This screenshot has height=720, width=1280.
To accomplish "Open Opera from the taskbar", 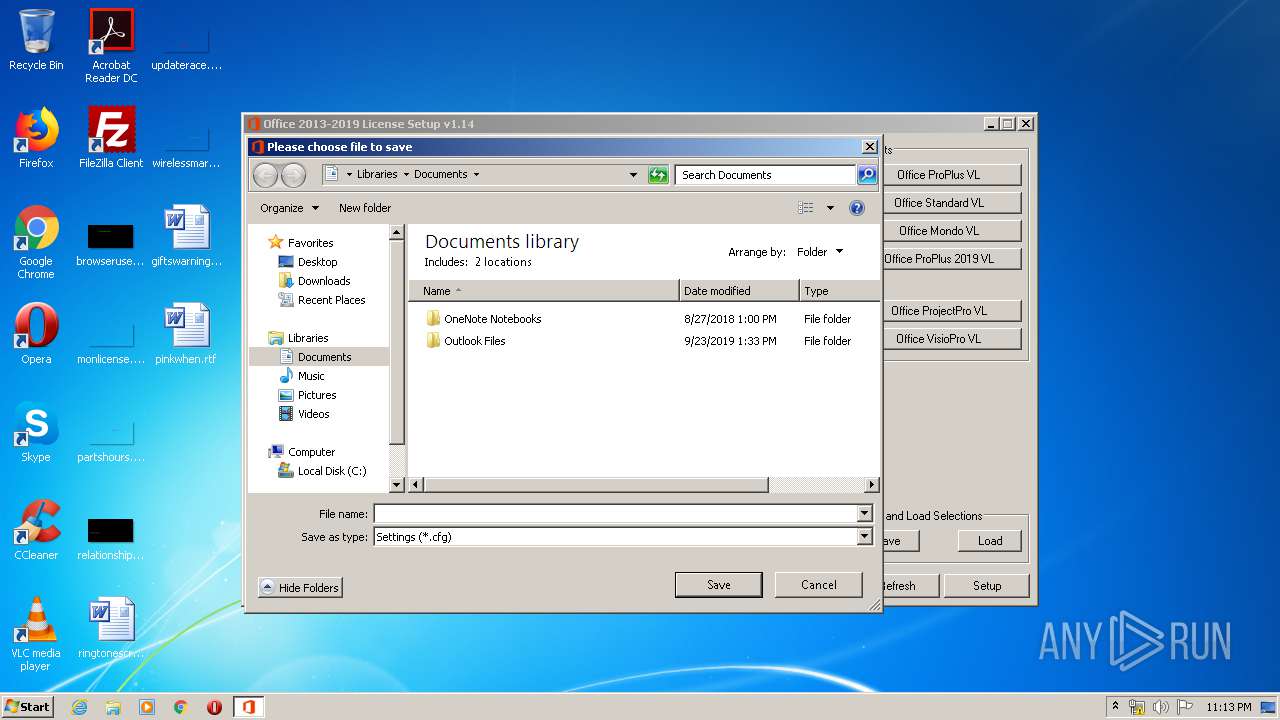I will click(x=214, y=707).
